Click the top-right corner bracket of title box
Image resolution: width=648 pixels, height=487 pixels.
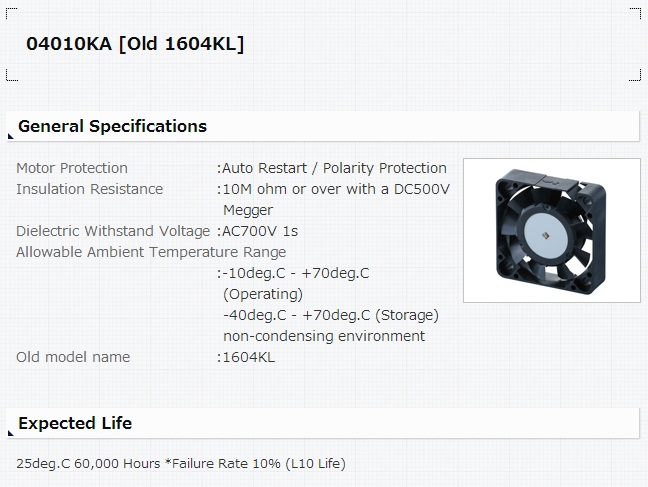(x=635, y=13)
